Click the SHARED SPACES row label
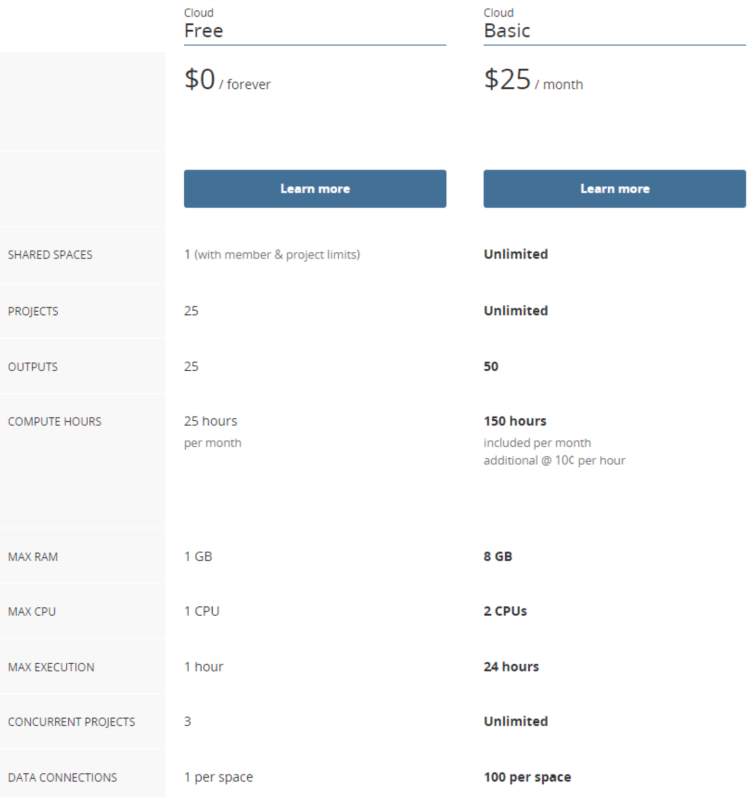Viewport: 753px width, 800px height. point(49,255)
